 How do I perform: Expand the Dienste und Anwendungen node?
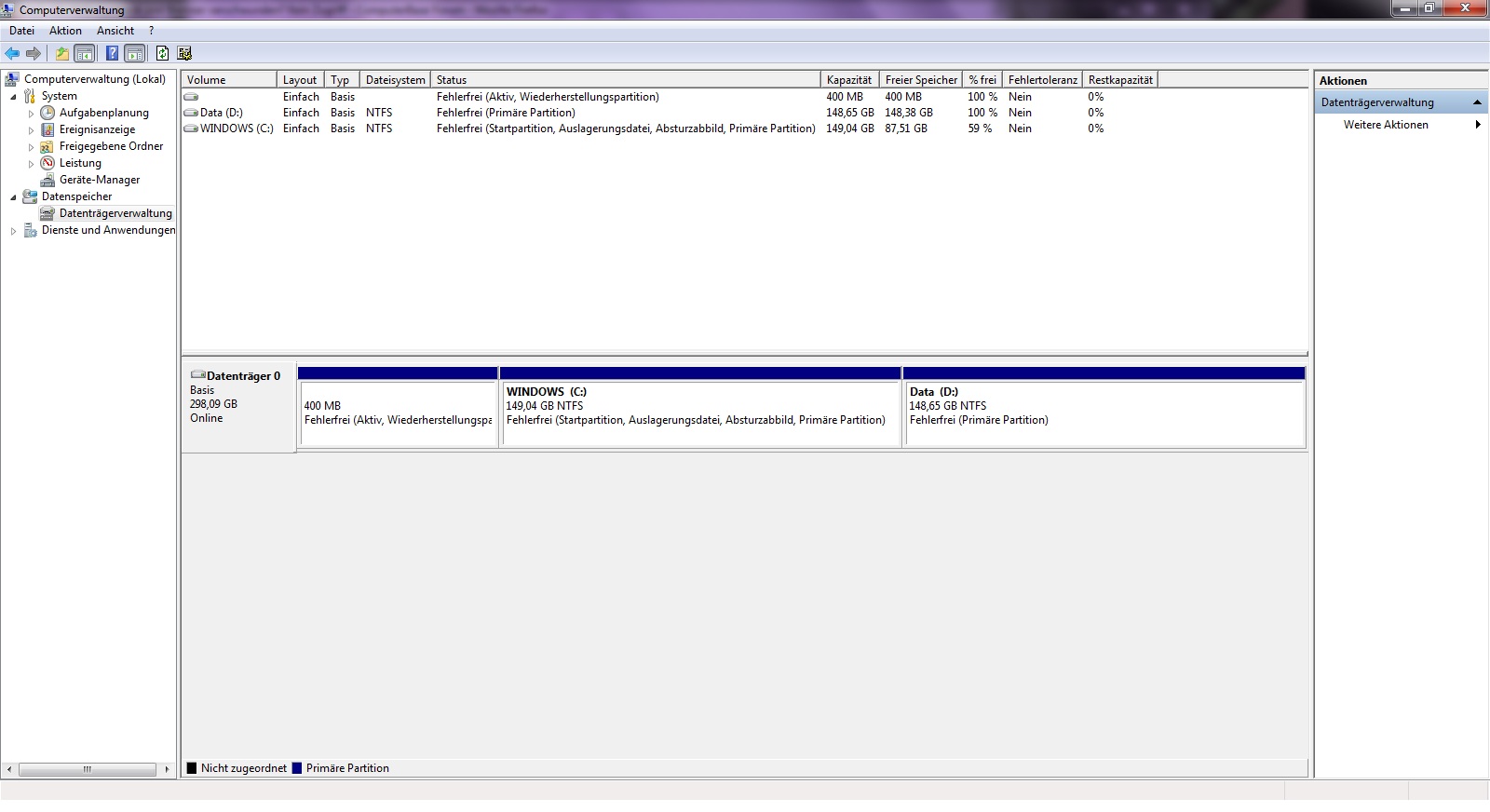tap(13, 231)
